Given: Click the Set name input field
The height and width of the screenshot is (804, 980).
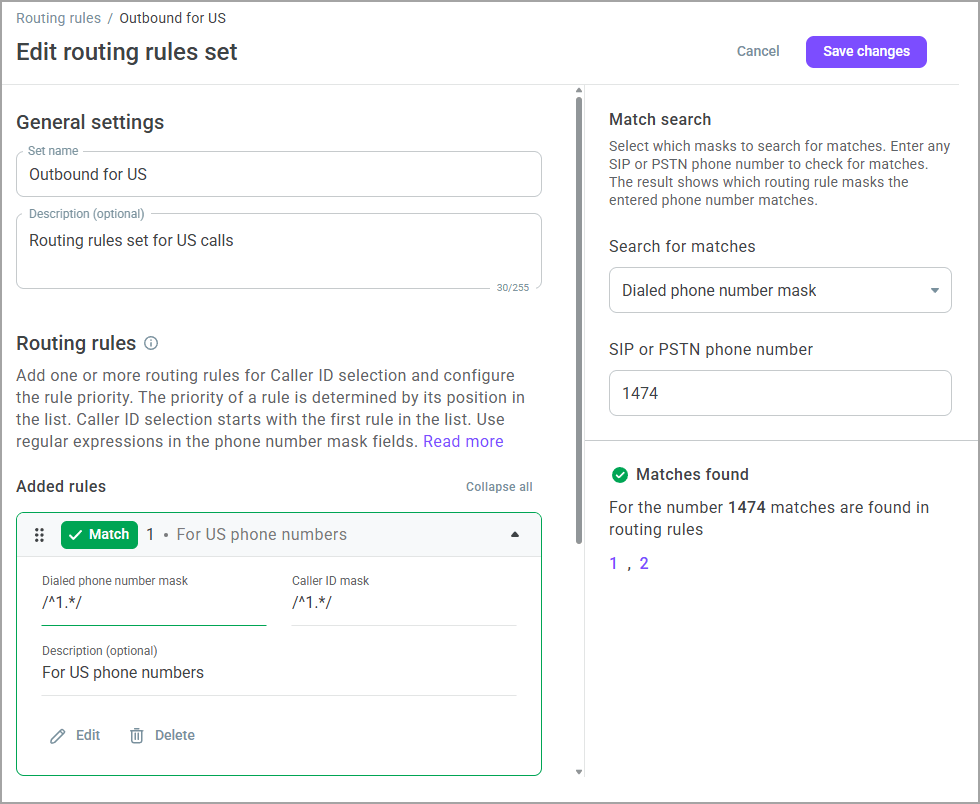Looking at the screenshot, I should (x=279, y=174).
